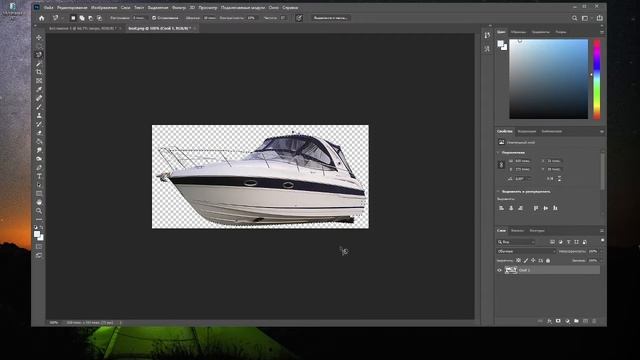This screenshot has height=360, width=640.
Task: Toggle Quick Mask mode in toolbar
Action: coord(39,247)
